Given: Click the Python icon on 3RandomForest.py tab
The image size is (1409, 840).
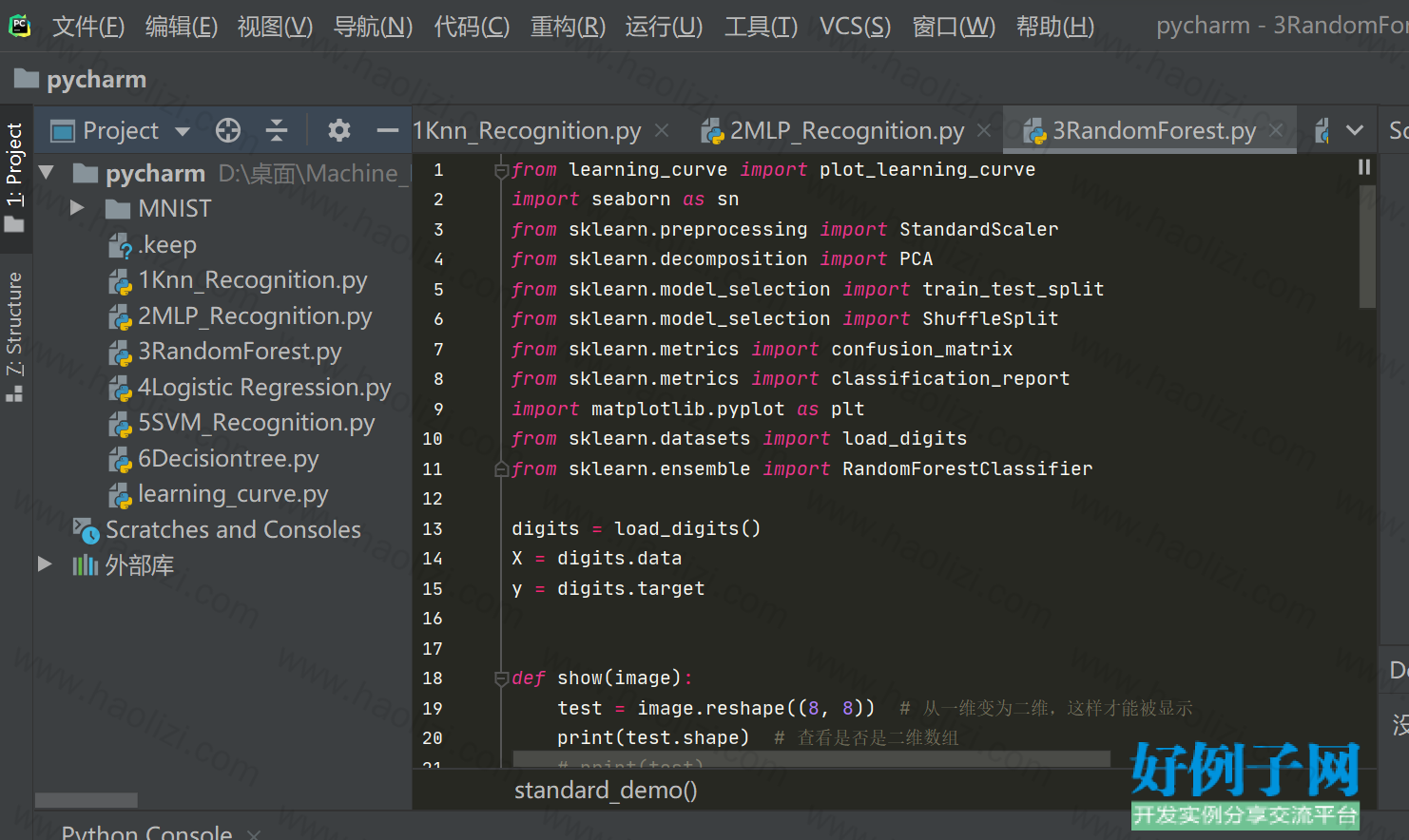Looking at the screenshot, I should point(1034,131).
